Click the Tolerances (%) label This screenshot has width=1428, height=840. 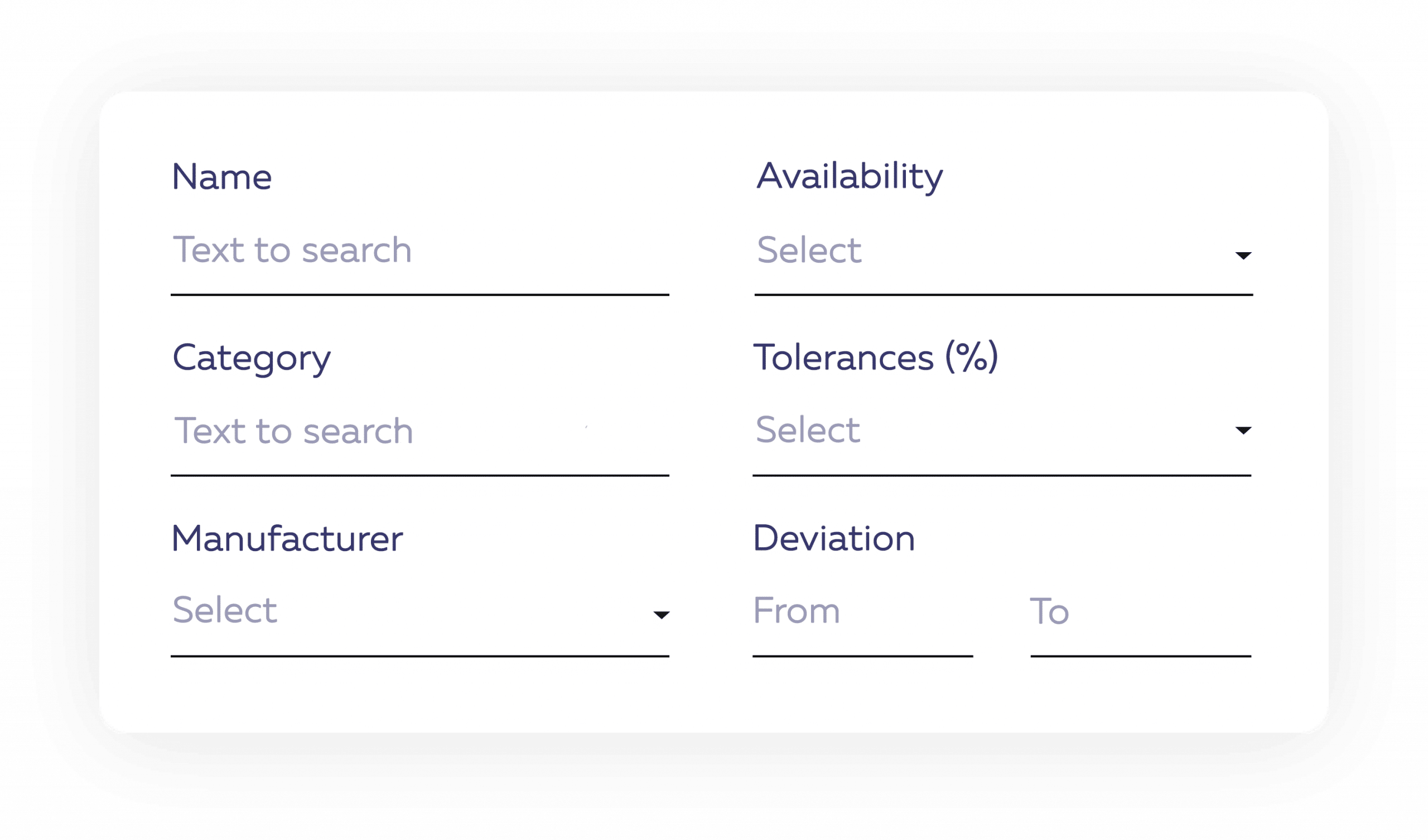(876, 357)
